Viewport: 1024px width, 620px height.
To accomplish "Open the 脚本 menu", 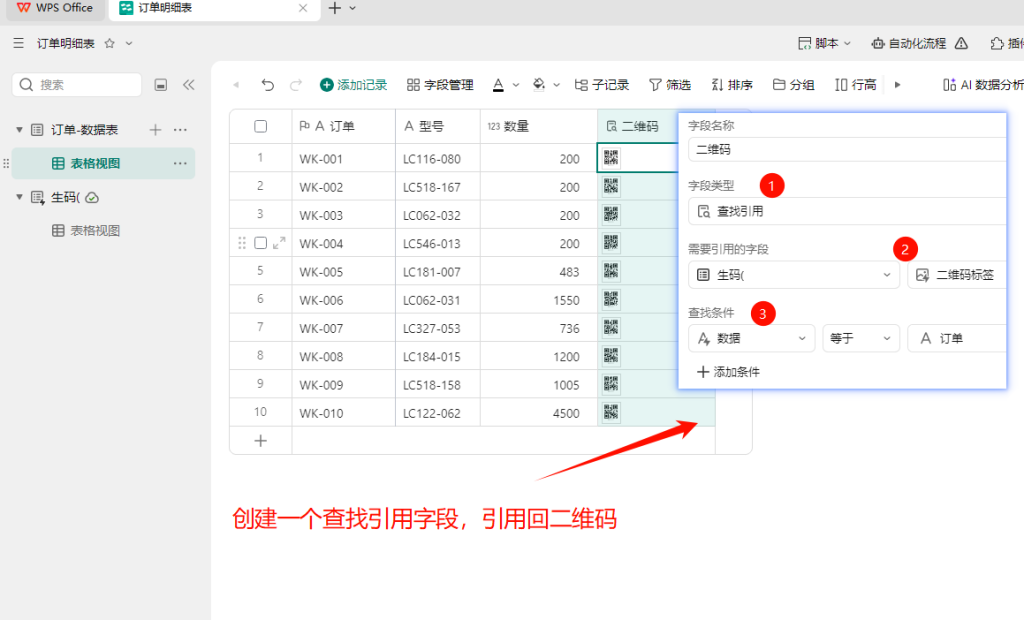I will [825, 43].
